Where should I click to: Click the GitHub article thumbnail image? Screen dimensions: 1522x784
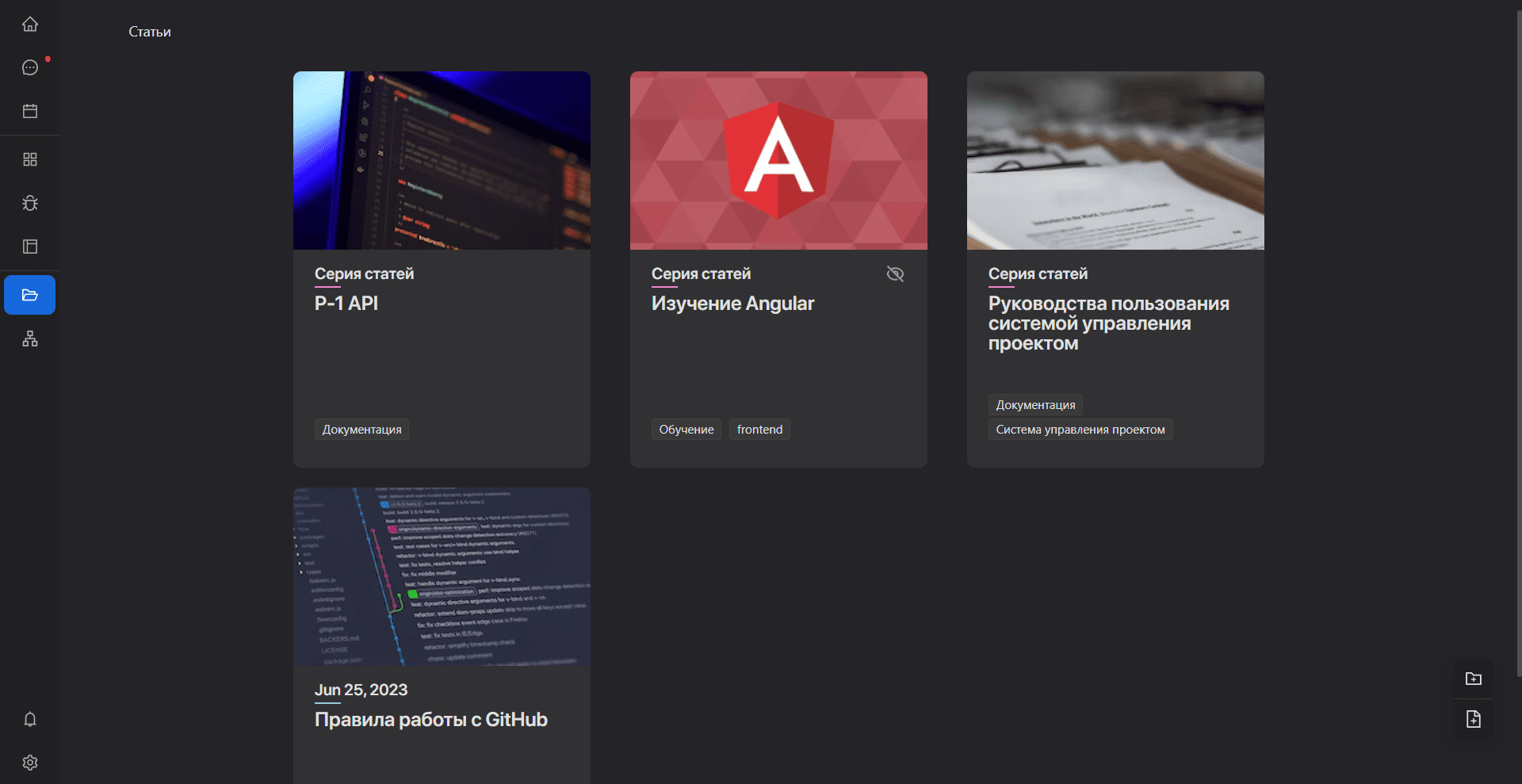pyautogui.click(x=442, y=576)
